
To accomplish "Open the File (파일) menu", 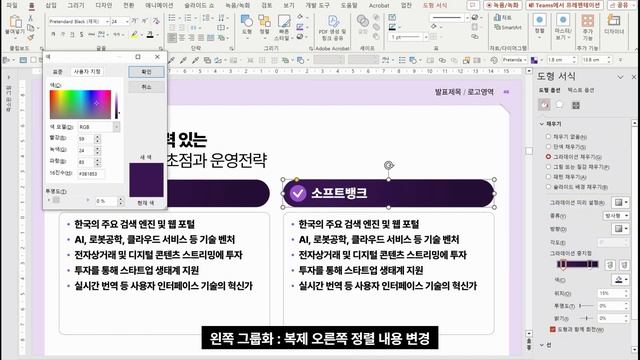I will (12, 5).
